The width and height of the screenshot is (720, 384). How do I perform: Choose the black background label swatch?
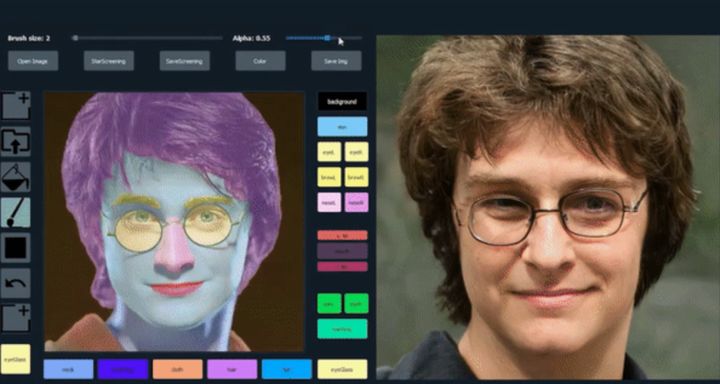[x=343, y=101]
